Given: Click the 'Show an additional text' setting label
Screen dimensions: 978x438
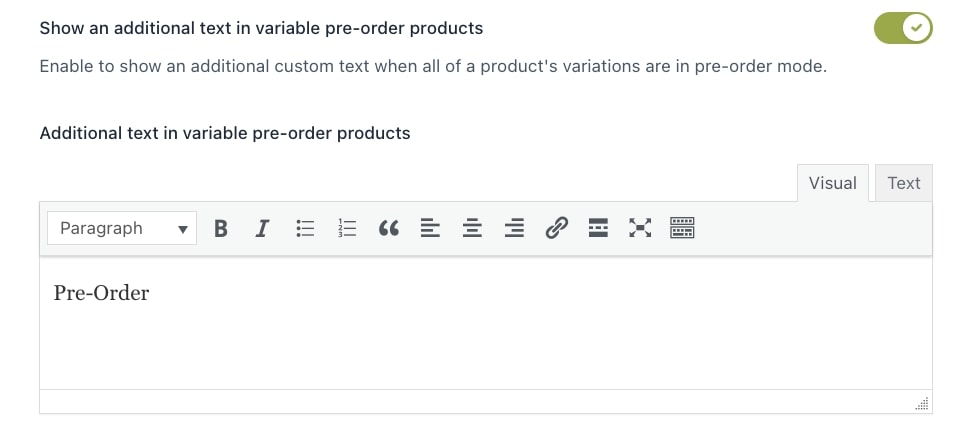Looking at the screenshot, I should pos(261,29).
